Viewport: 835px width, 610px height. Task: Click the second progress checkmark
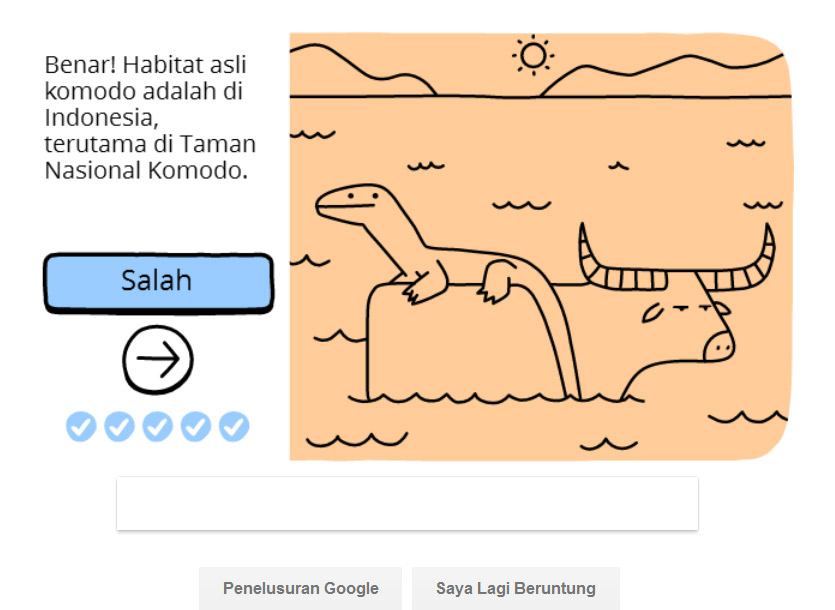pyautogui.click(x=119, y=426)
